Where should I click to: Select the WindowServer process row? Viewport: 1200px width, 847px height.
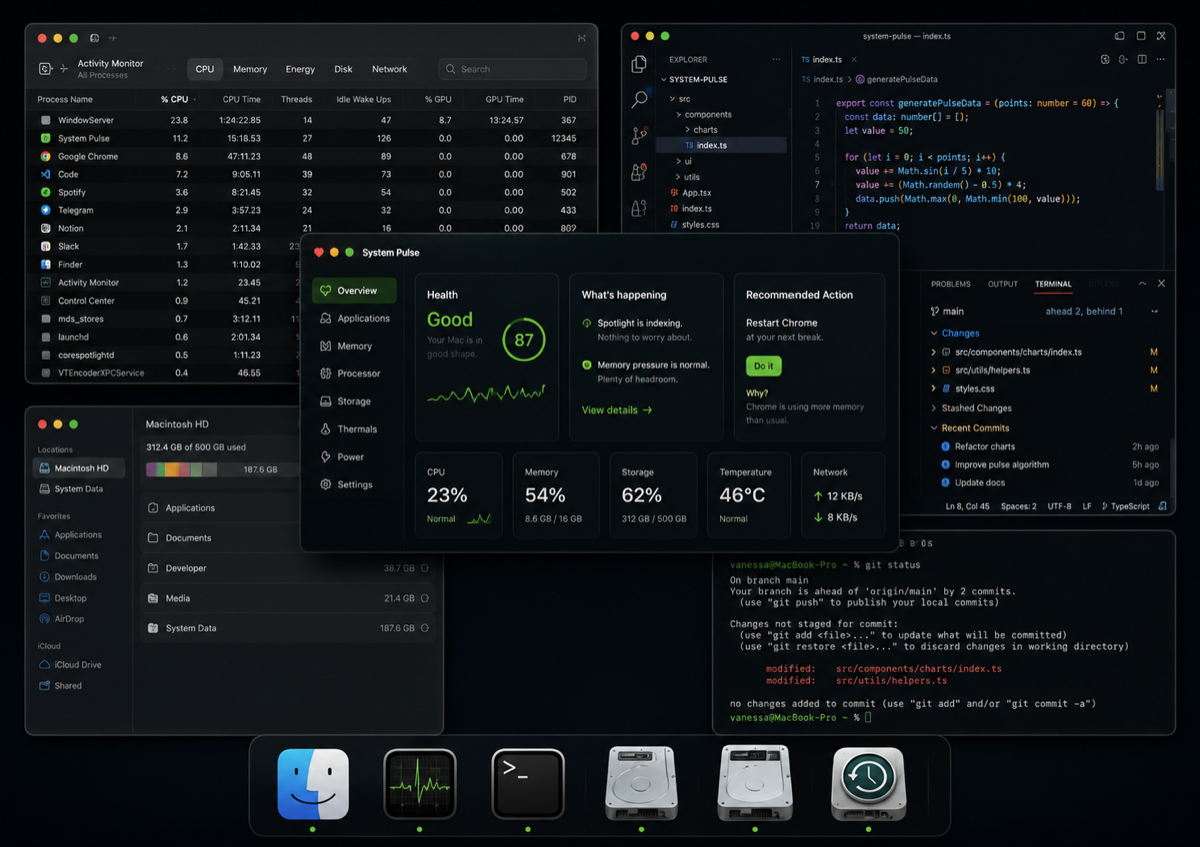tap(311, 120)
